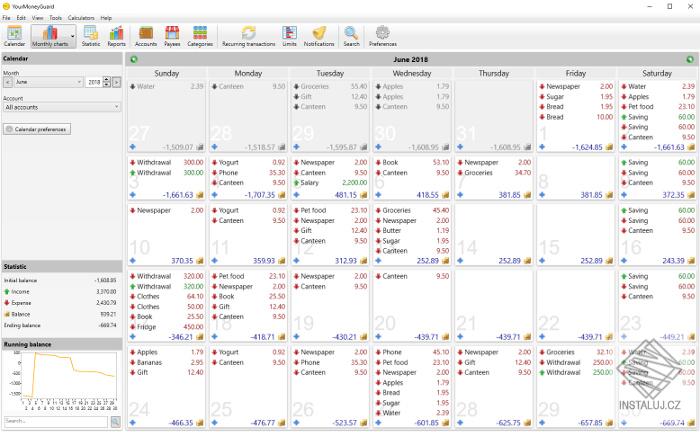Viewport: 700px width, 432px height.
Task: Click the Thursday column header
Action: 494,73
